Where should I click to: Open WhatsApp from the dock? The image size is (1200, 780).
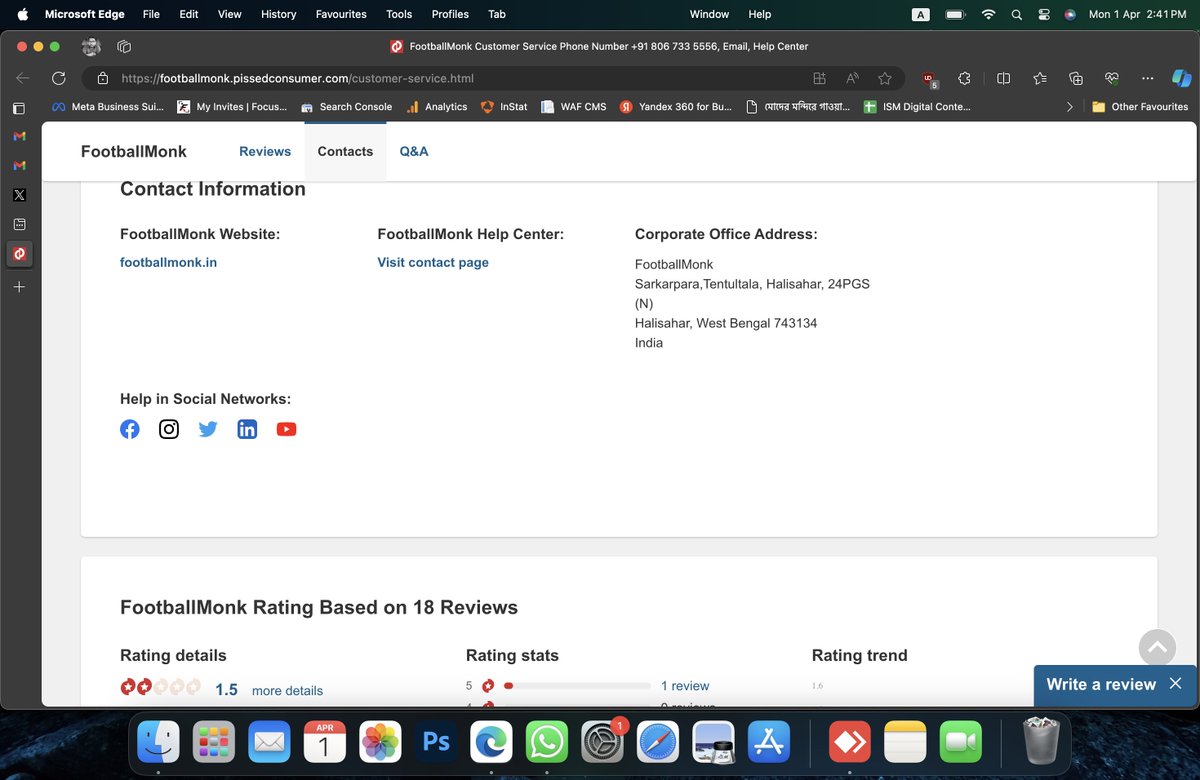click(547, 742)
